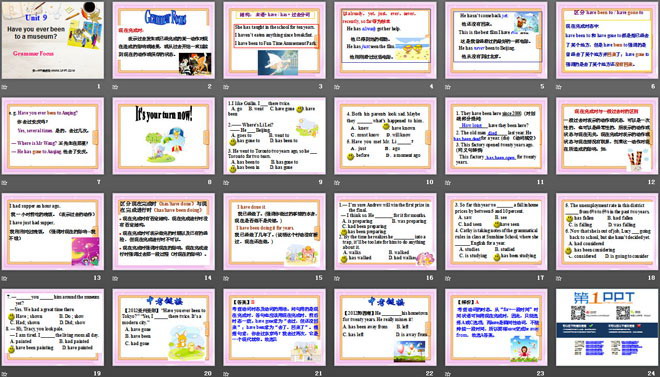This screenshot has height=377, width=660.
Task: Click the animation star icon under slide 16
Action: click(x=337, y=278)
